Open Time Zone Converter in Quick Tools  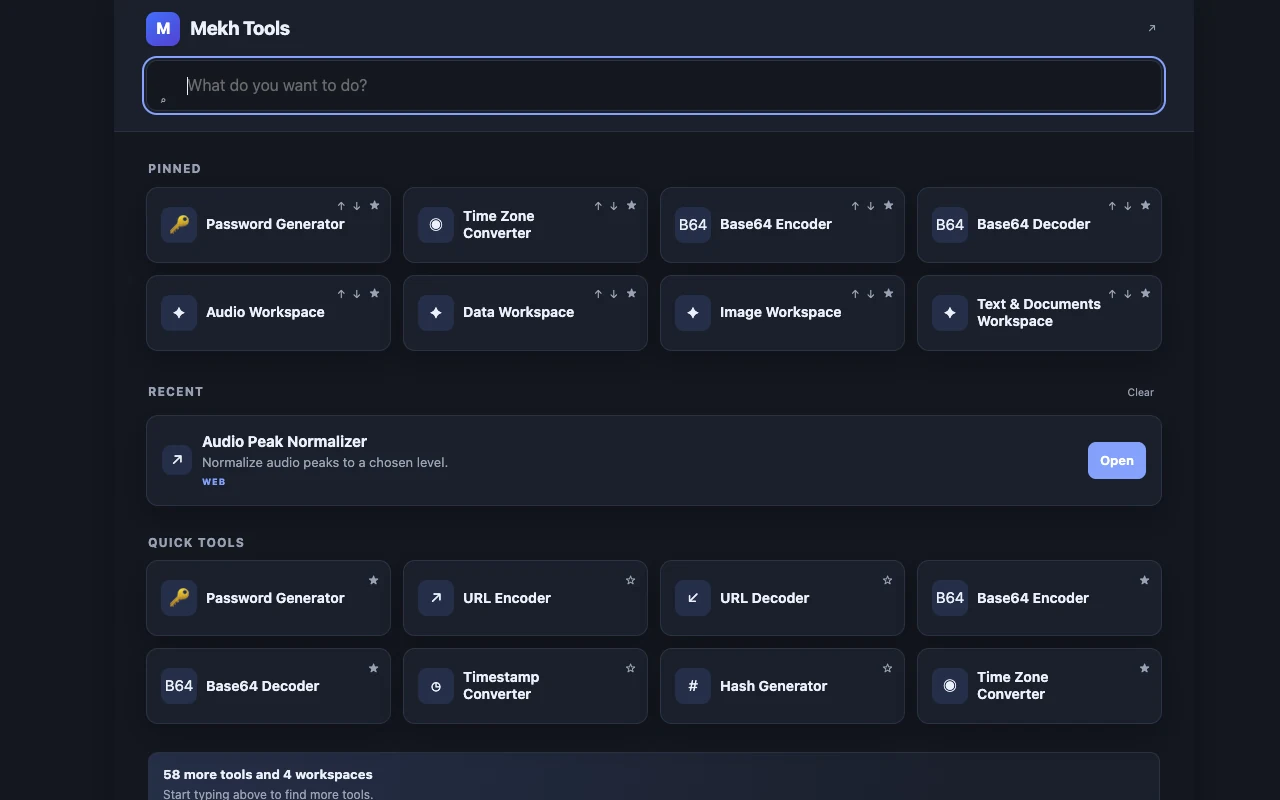coord(1039,686)
